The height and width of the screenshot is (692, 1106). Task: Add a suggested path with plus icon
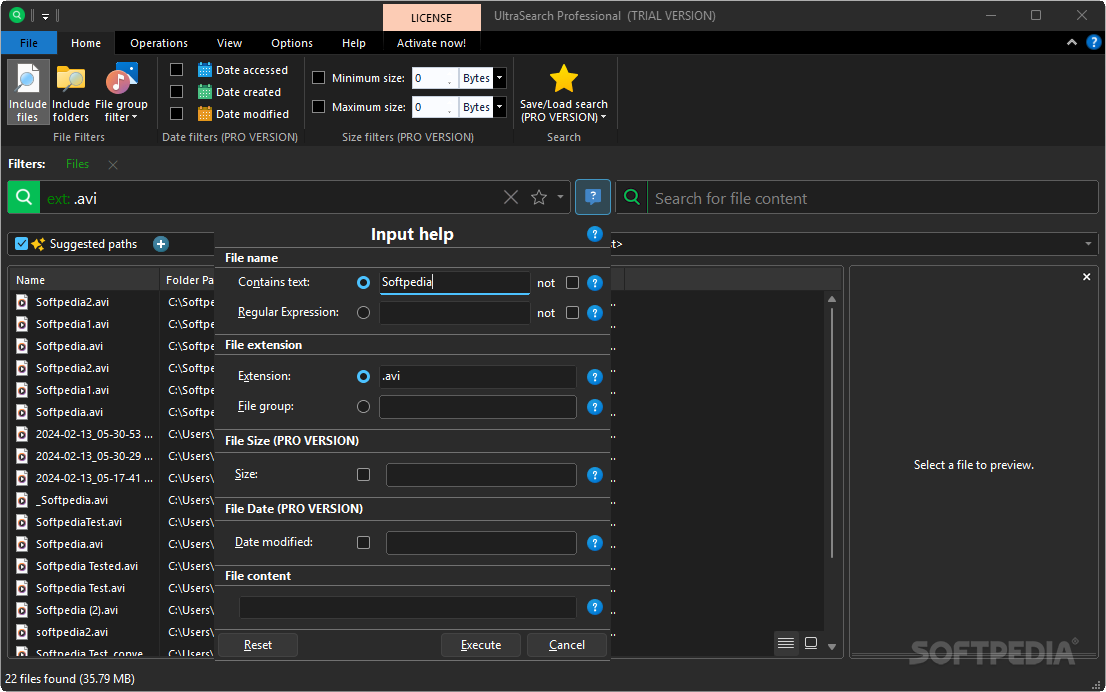(161, 244)
